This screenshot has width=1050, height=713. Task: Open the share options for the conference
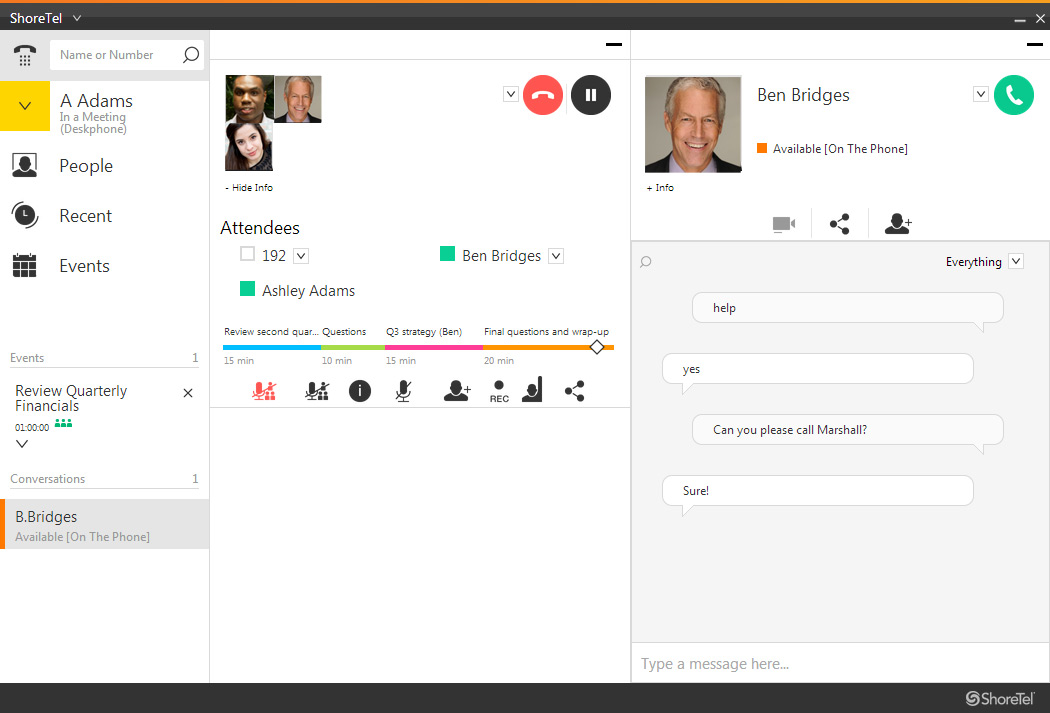tap(575, 390)
